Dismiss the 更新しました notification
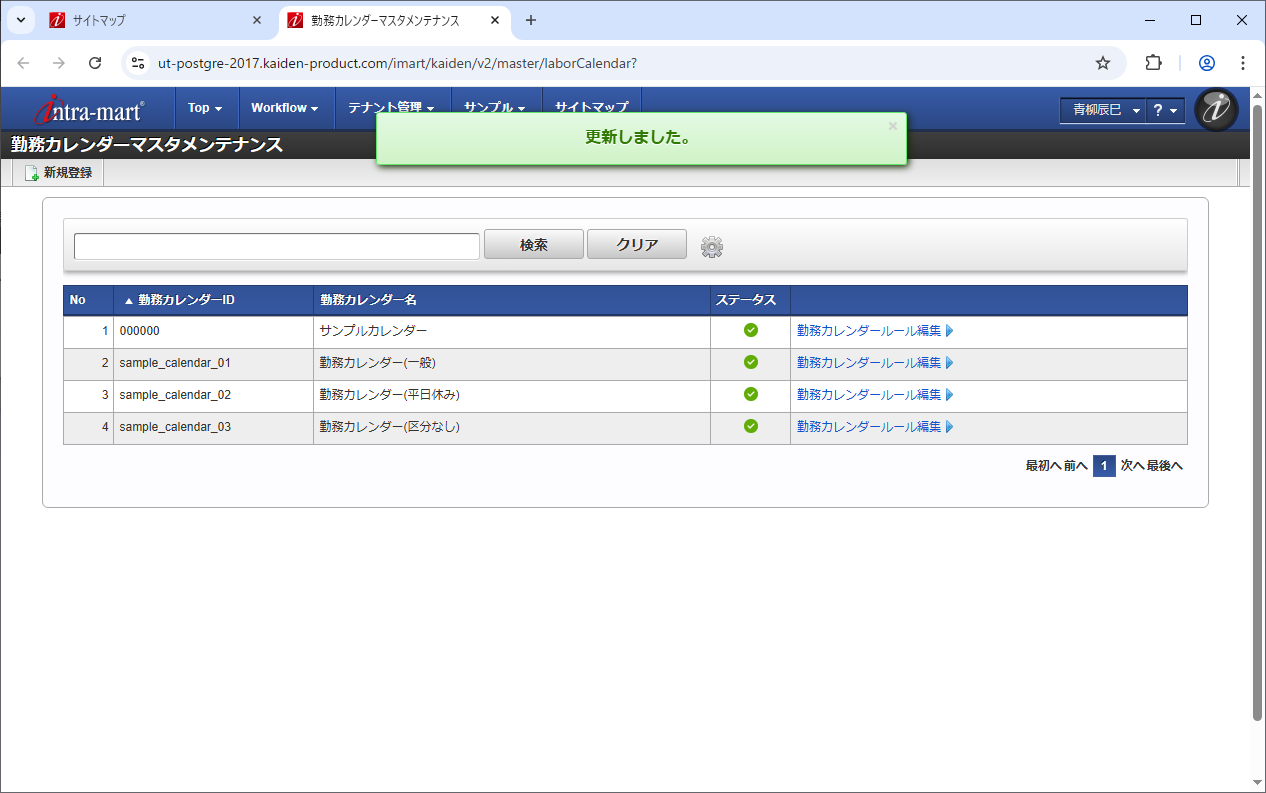 tap(892, 126)
